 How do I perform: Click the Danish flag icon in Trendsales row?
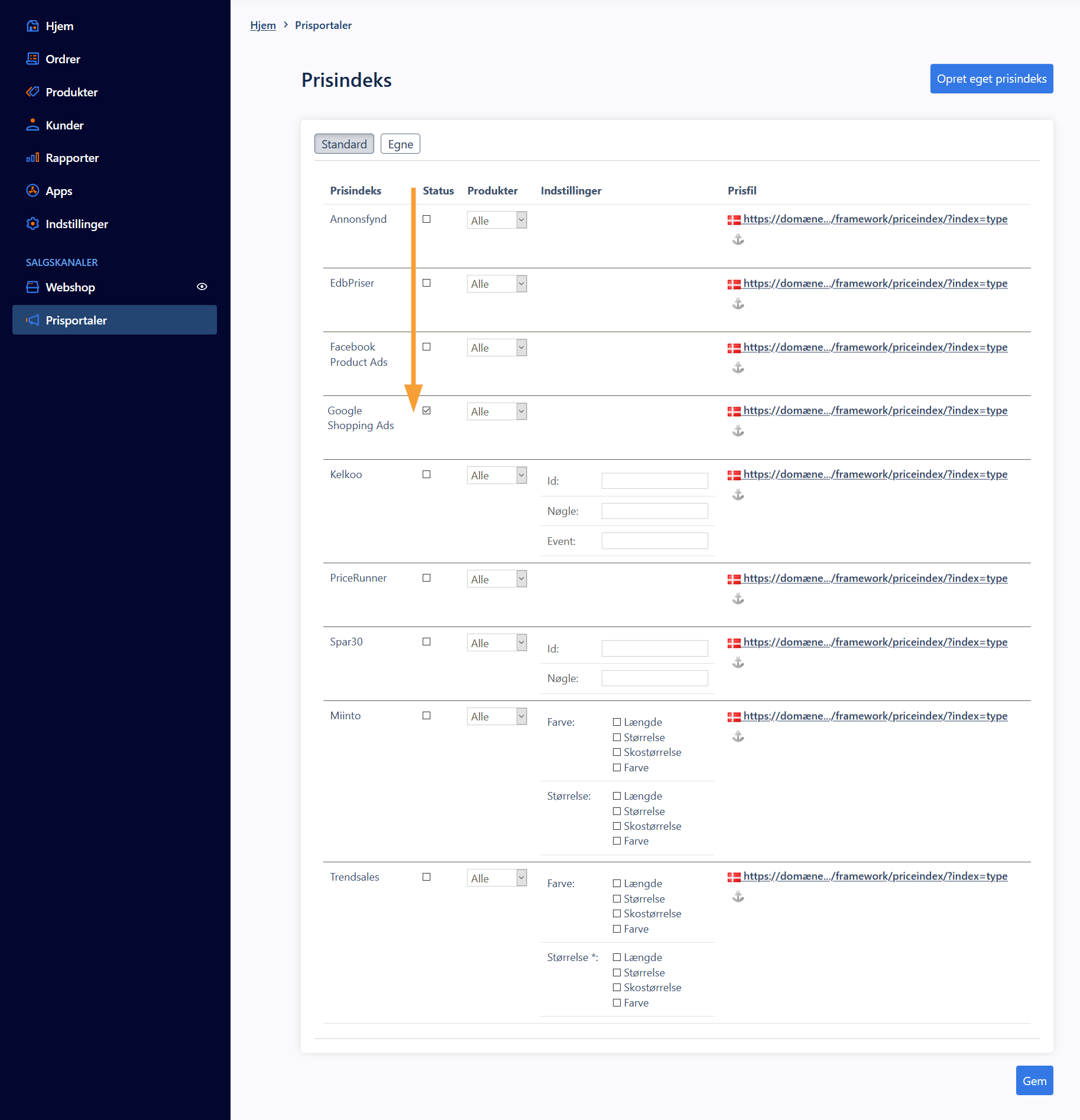(x=734, y=877)
